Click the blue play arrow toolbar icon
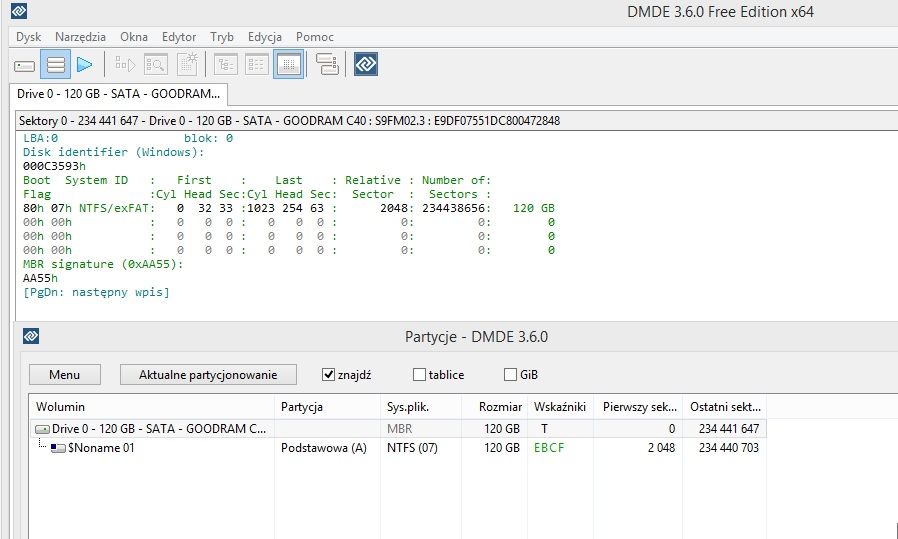 point(85,64)
